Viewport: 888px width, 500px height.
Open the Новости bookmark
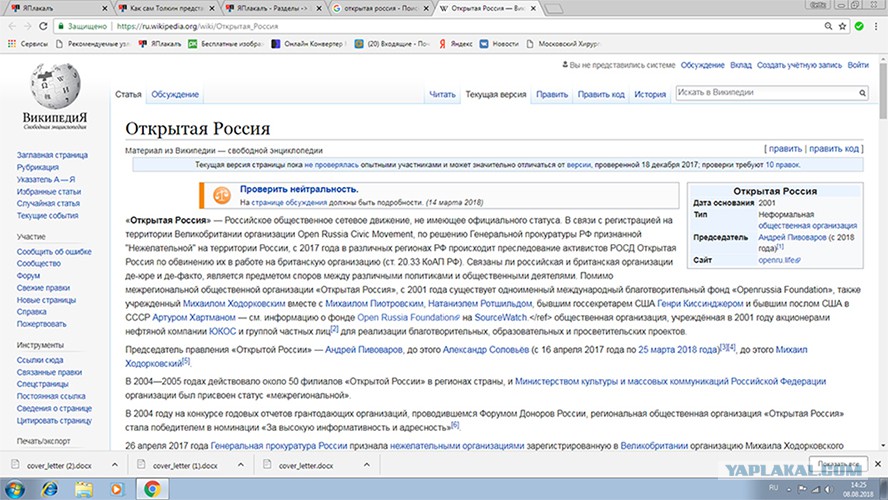pos(499,44)
